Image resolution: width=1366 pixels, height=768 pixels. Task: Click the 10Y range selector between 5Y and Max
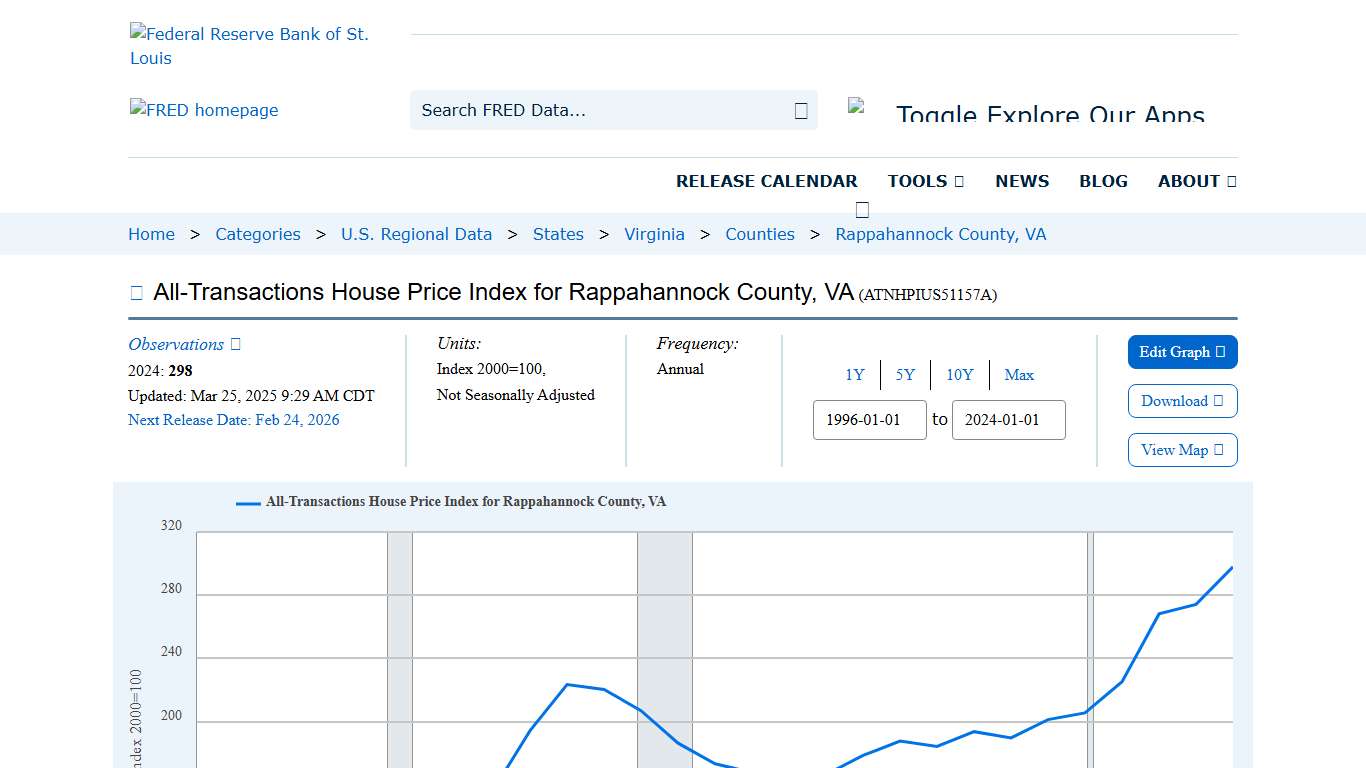959,375
